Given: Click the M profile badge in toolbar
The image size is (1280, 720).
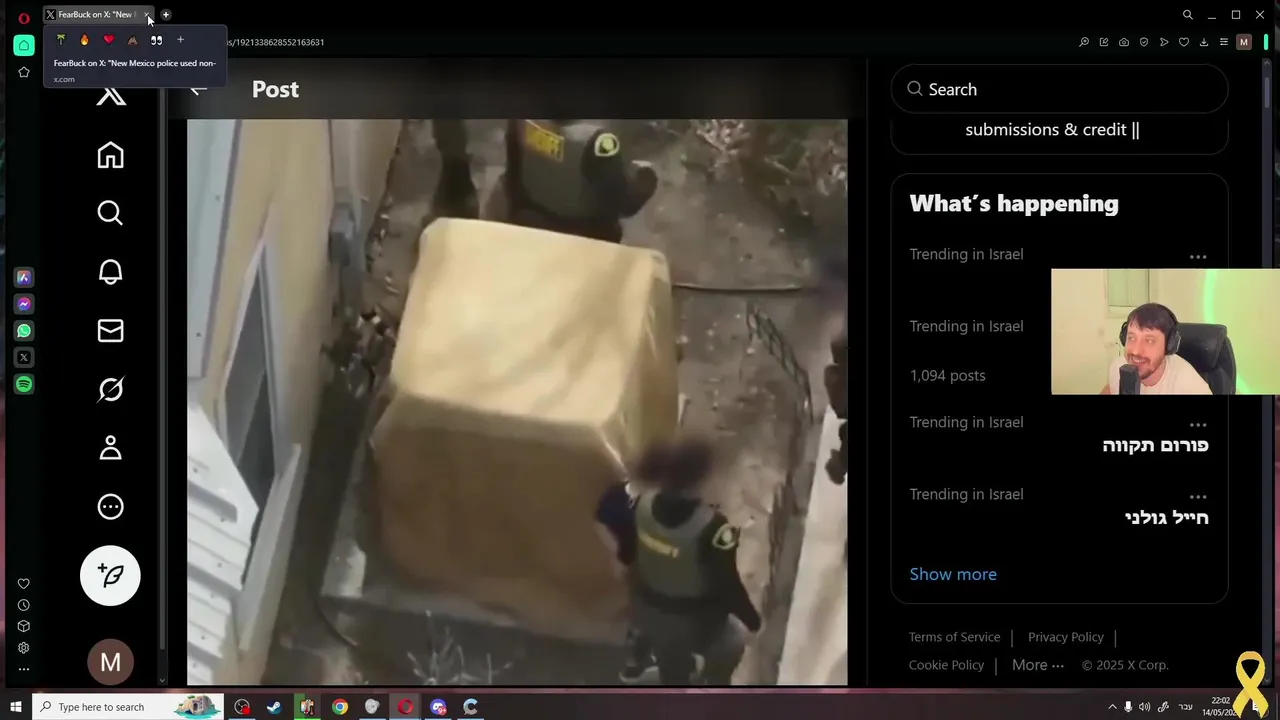Looking at the screenshot, I should pyautogui.click(x=1244, y=42).
